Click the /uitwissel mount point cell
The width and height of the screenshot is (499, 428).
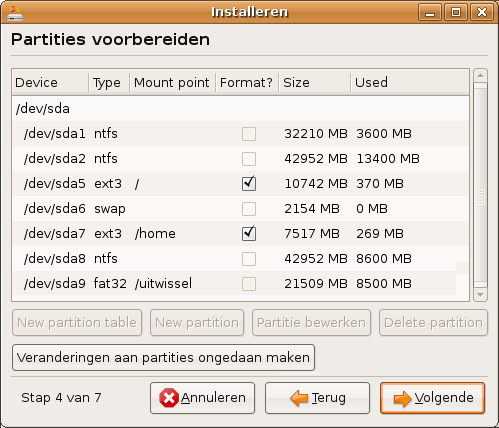163,284
